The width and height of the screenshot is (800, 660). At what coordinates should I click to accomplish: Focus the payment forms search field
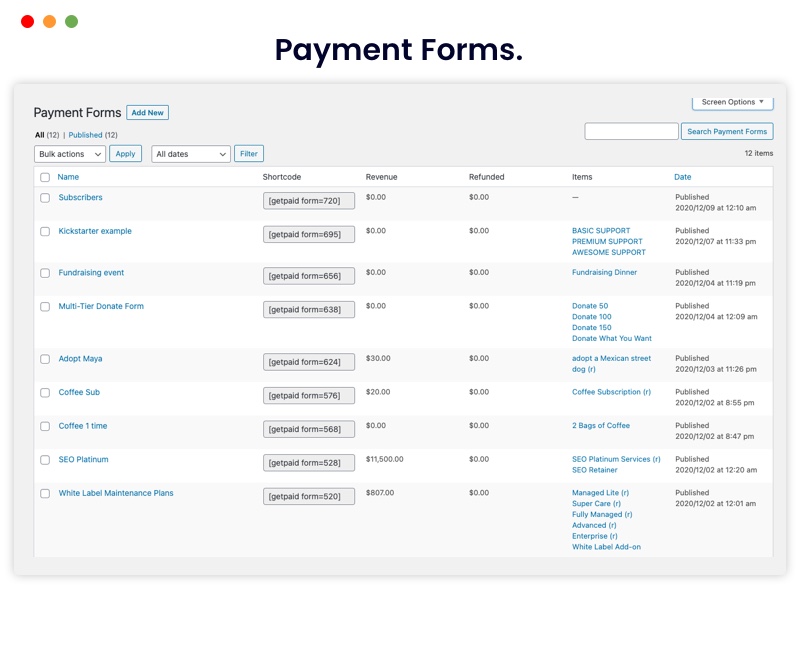(x=631, y=132)
